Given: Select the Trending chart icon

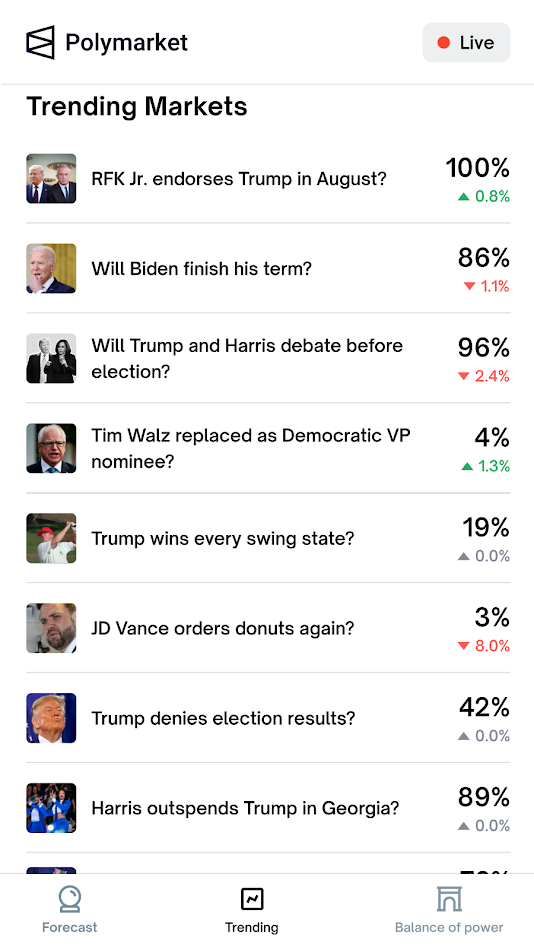Looking at the screenshot, I should (x=252, y=899).
